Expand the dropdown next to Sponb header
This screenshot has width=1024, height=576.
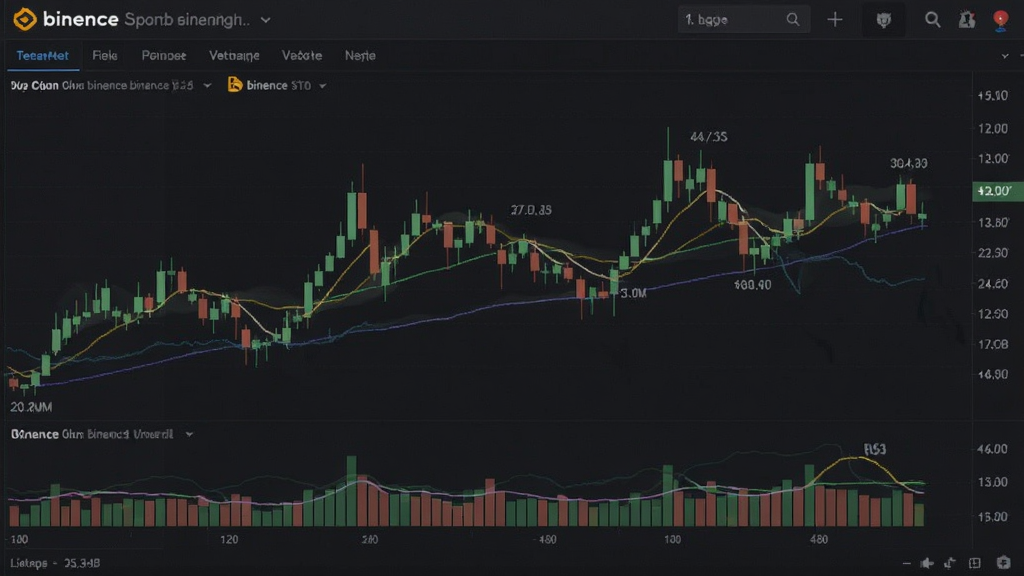266,20
